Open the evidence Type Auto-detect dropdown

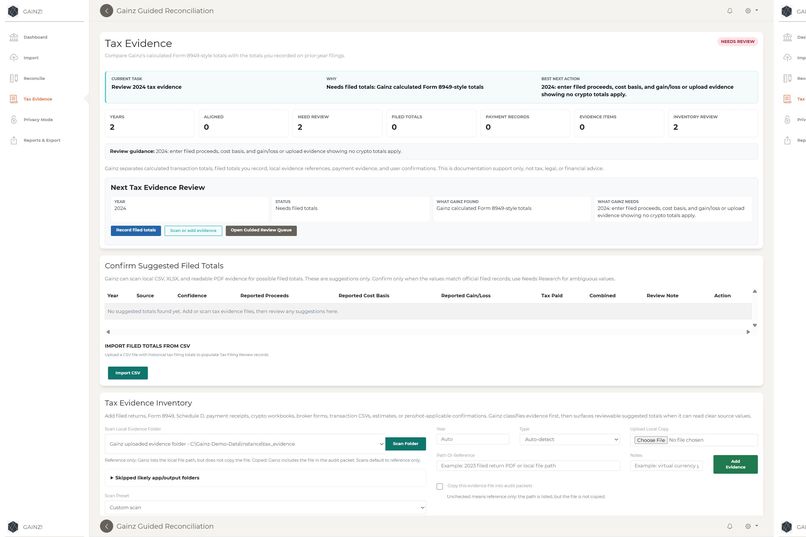pos(570,439)
